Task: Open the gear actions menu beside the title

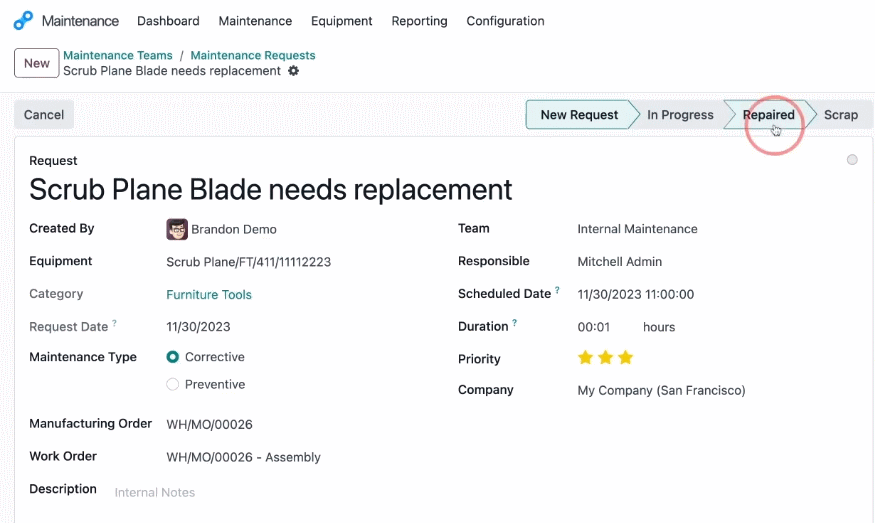Action: 294,71
